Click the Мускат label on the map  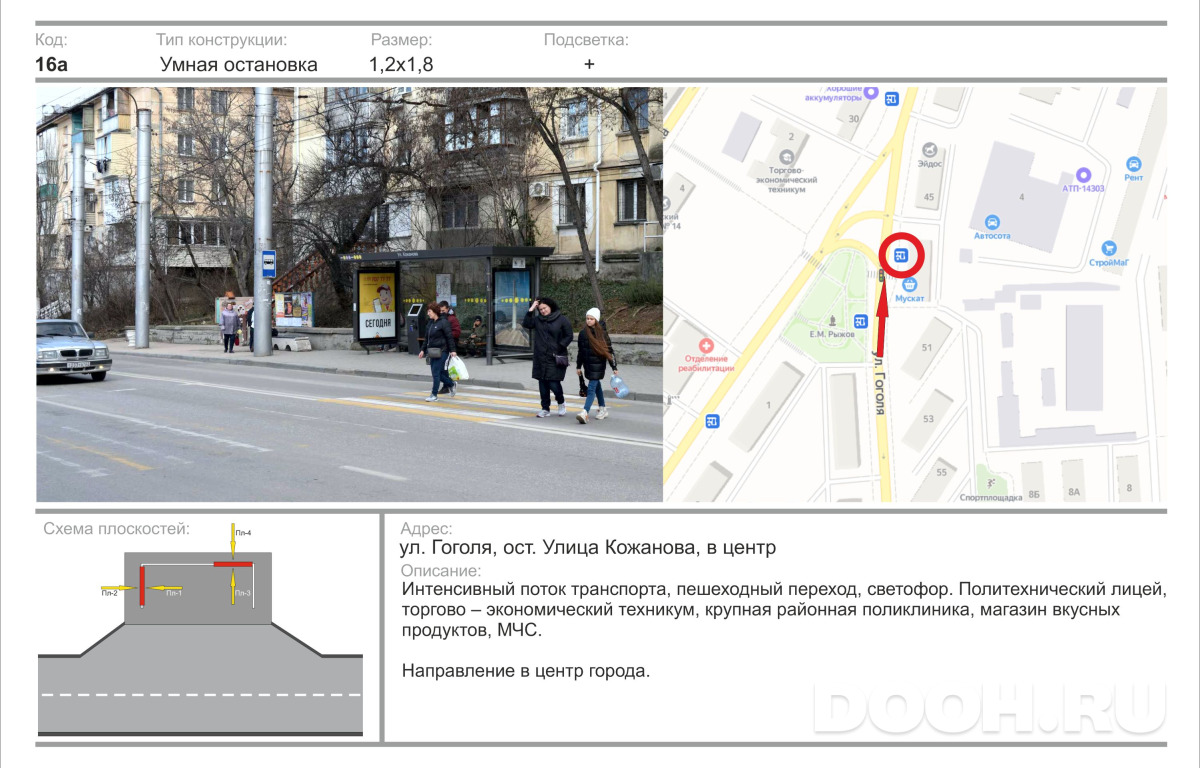tap(910, 298)
